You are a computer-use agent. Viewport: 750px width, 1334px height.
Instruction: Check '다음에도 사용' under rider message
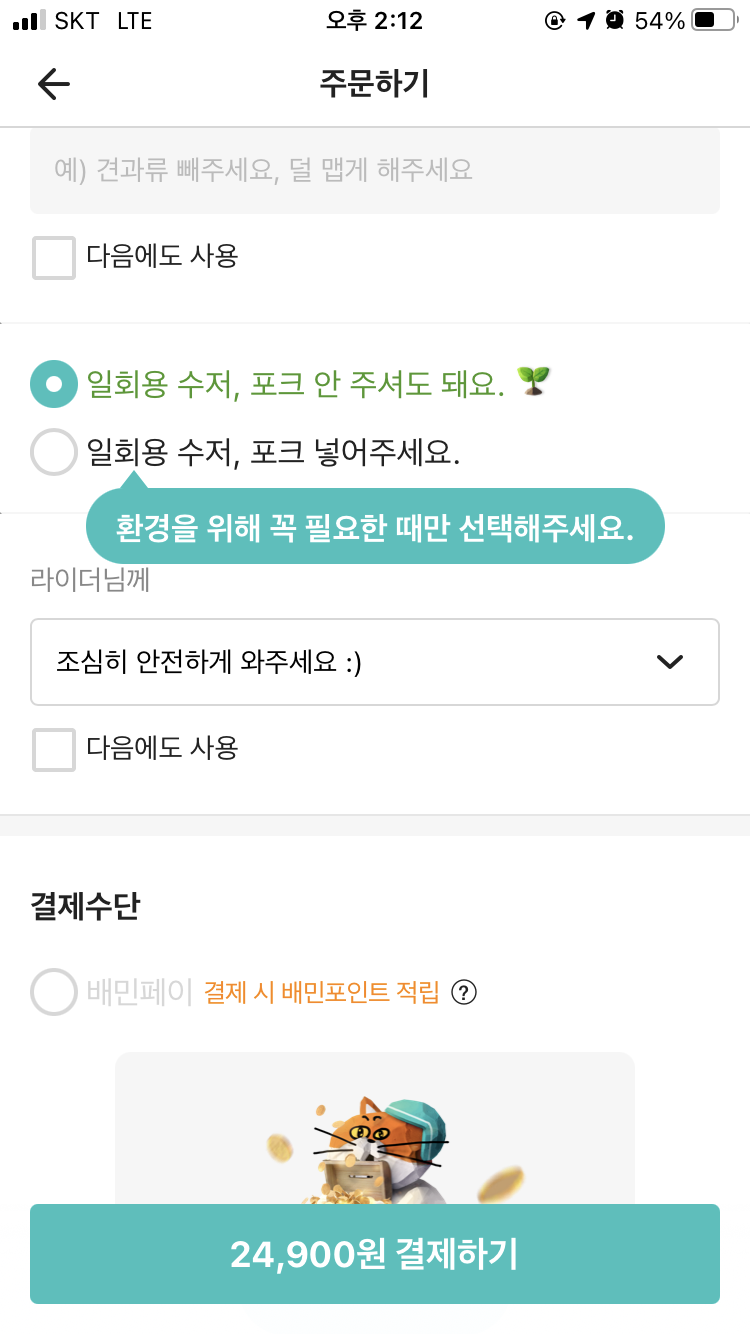coord(54,750)
